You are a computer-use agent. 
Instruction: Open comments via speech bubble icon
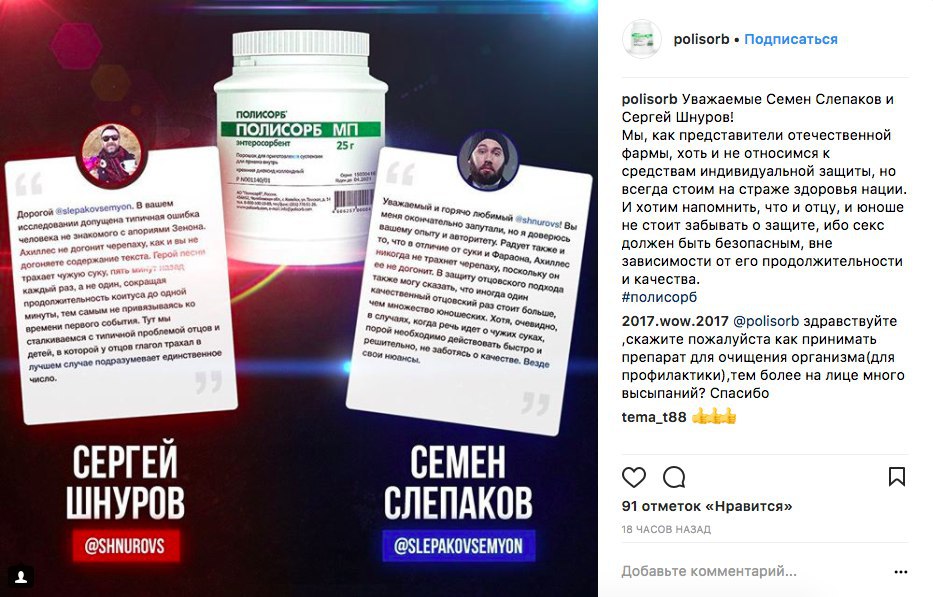coord(674,477)
